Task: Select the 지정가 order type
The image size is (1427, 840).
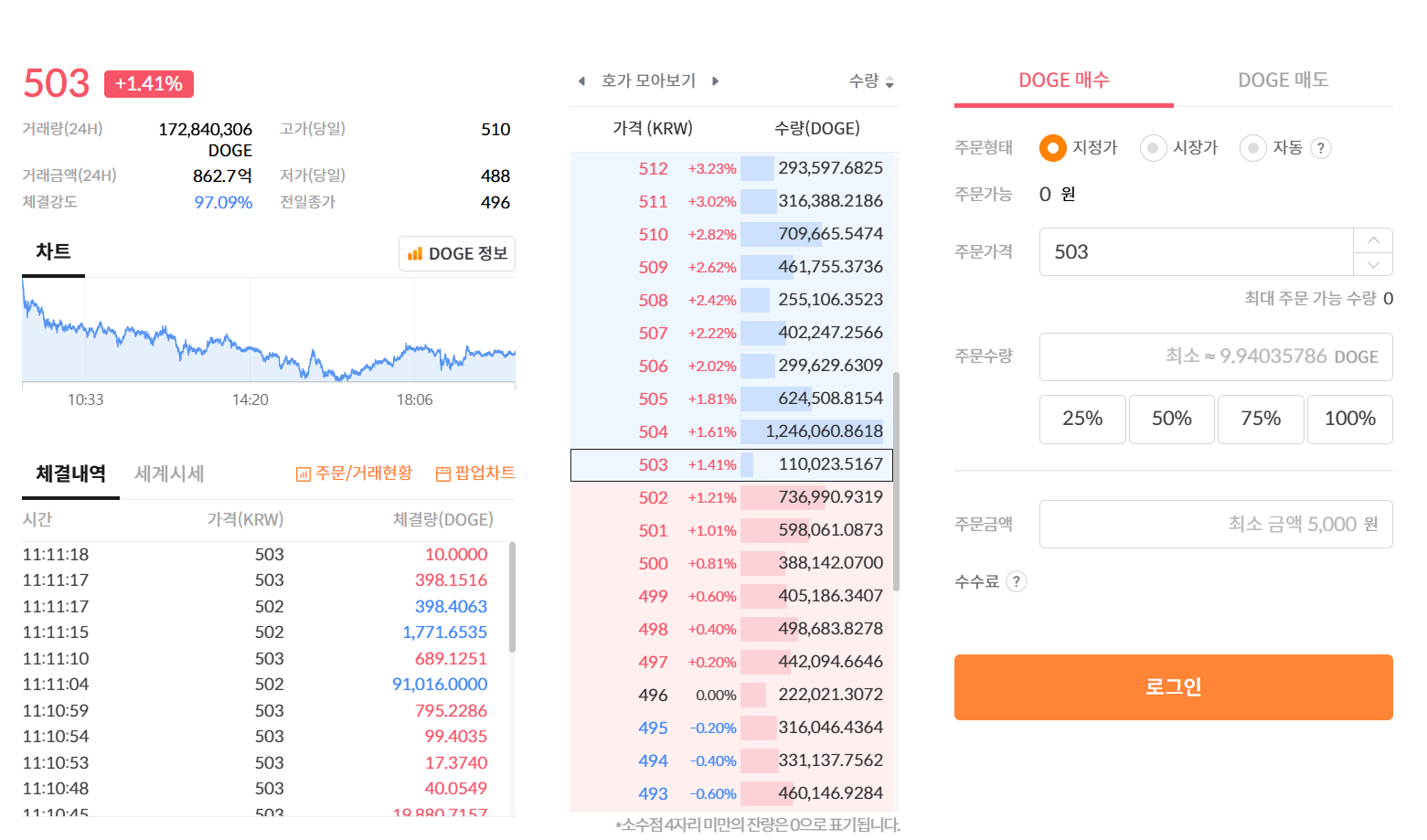Action: tap(1053, 147)
